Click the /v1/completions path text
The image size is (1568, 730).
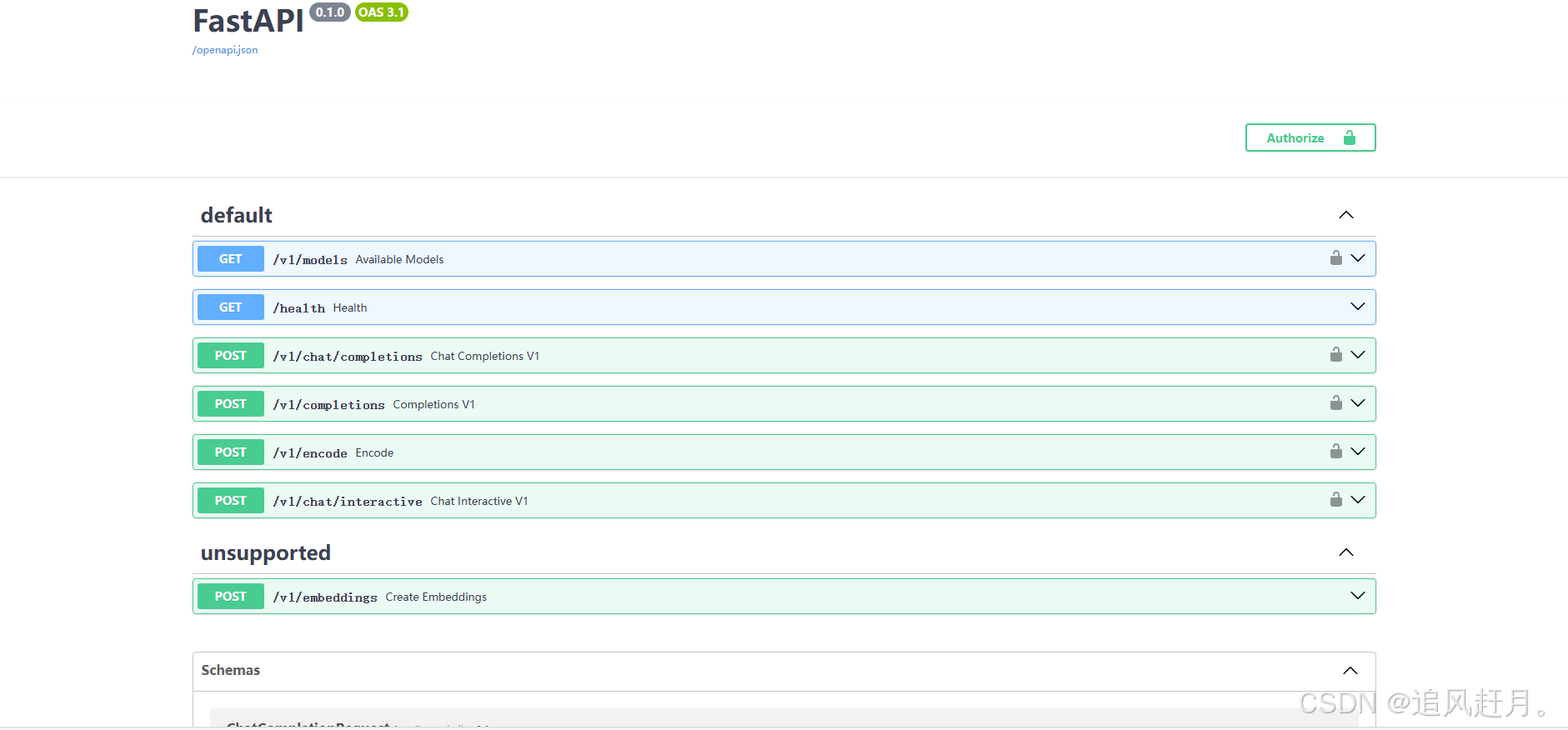[329, 405]
